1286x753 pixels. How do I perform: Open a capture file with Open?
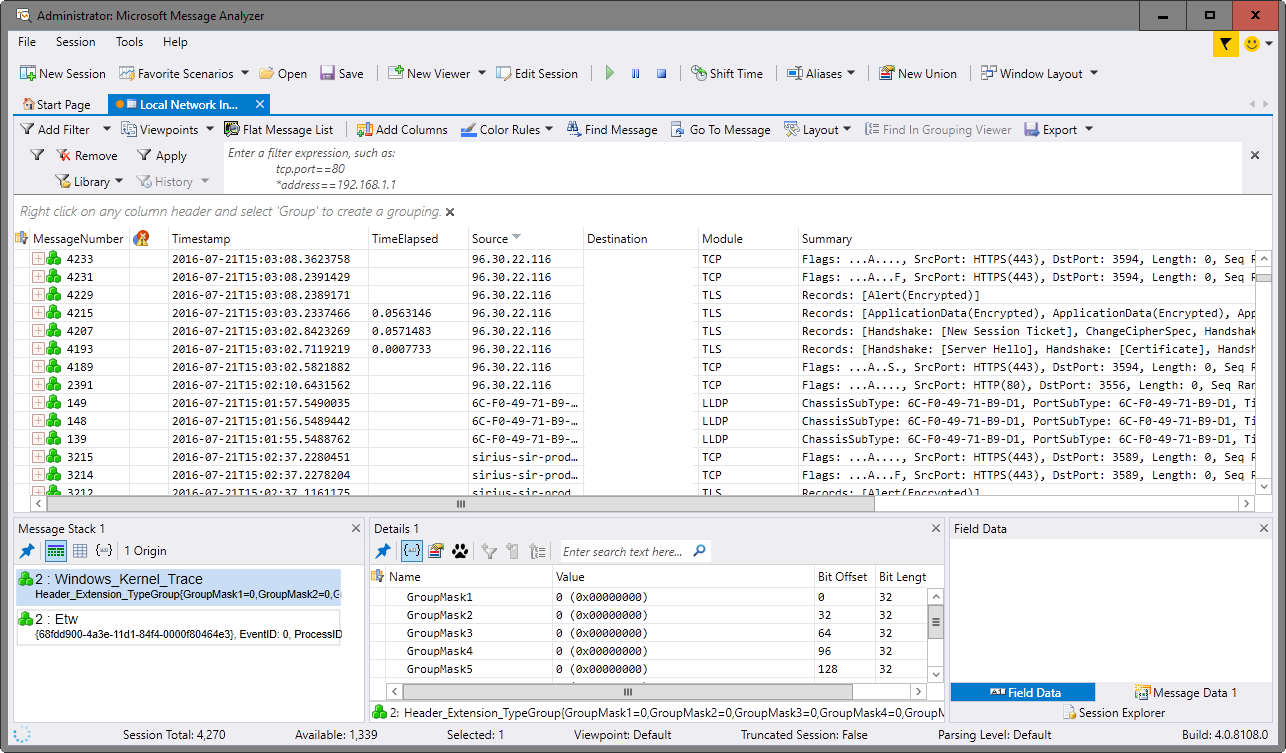click(x=282, y=73)
